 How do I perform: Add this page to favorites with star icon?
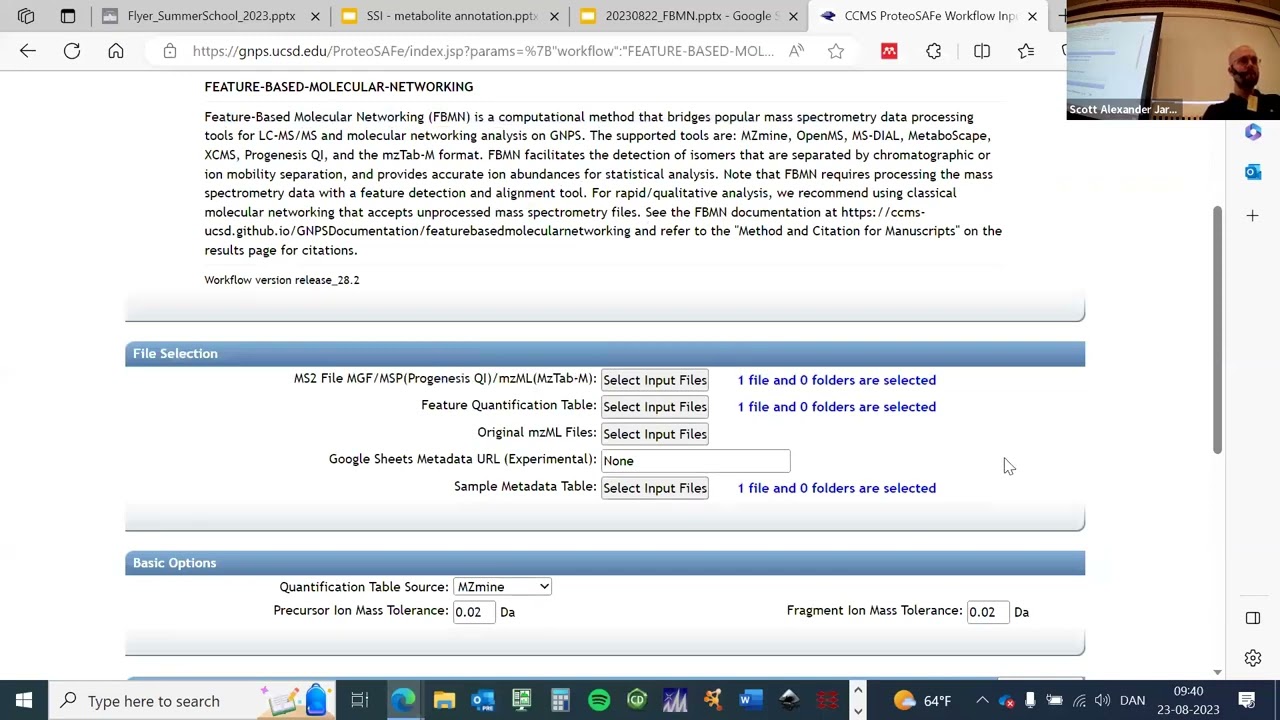coord(836,51)
